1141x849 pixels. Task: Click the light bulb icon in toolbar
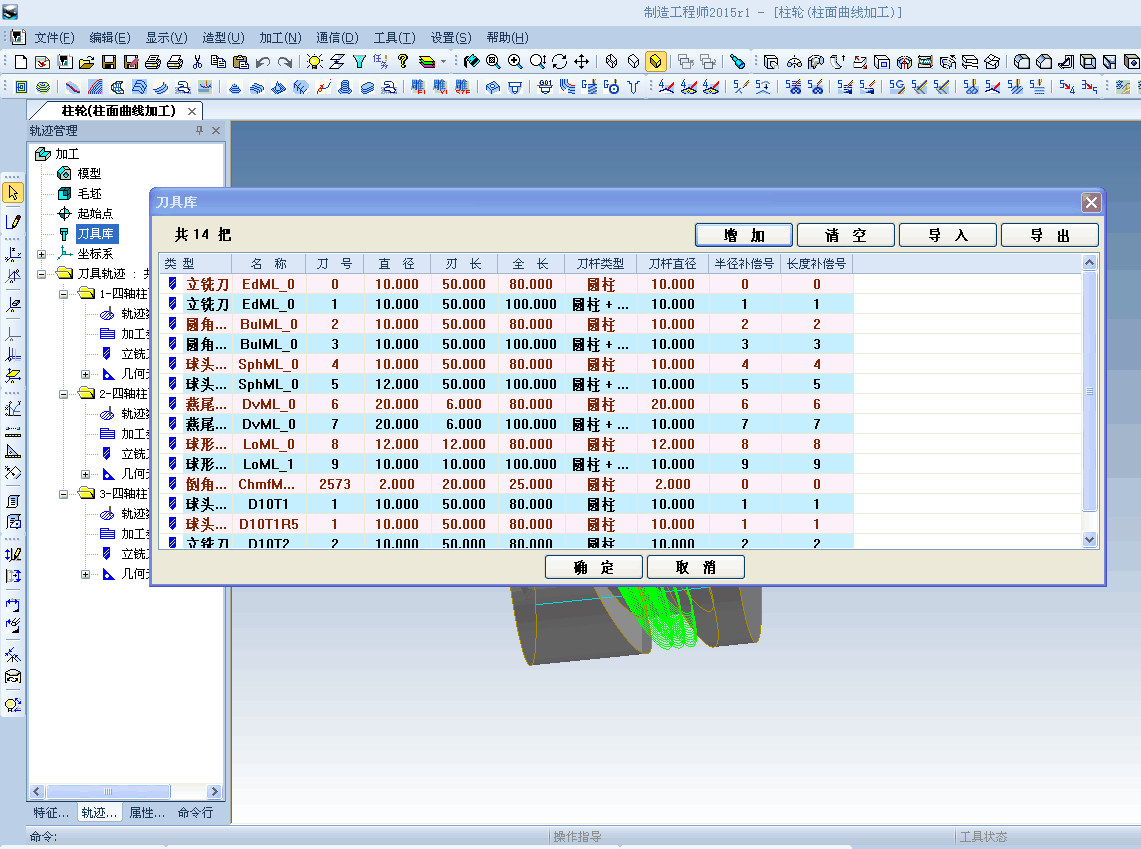[315, 62]
